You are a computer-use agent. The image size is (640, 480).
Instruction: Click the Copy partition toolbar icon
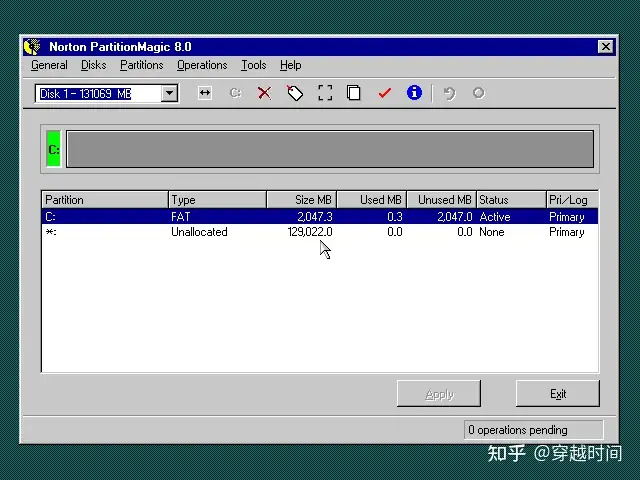354,93
